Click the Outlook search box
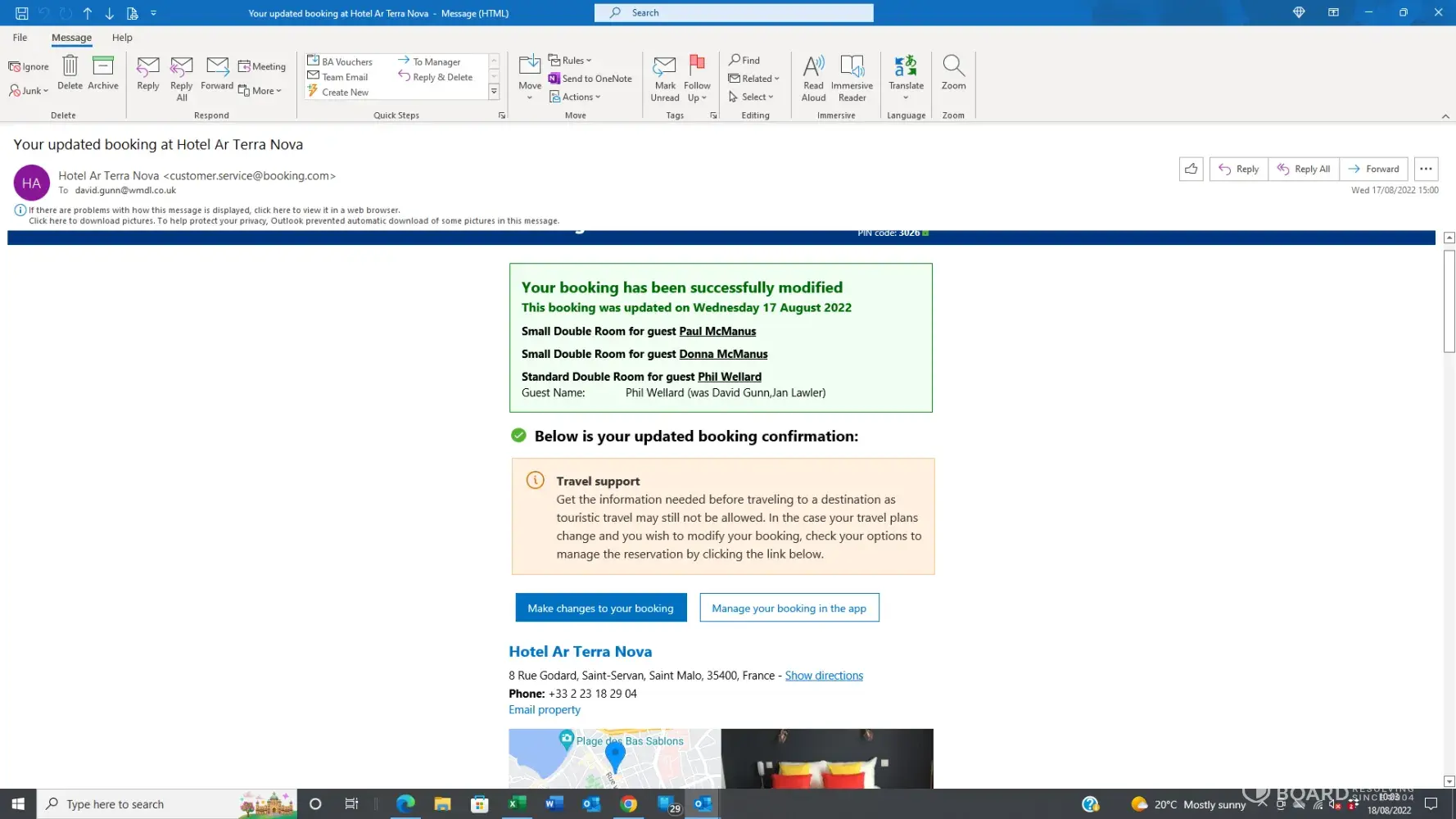 (x=734, y=13)
